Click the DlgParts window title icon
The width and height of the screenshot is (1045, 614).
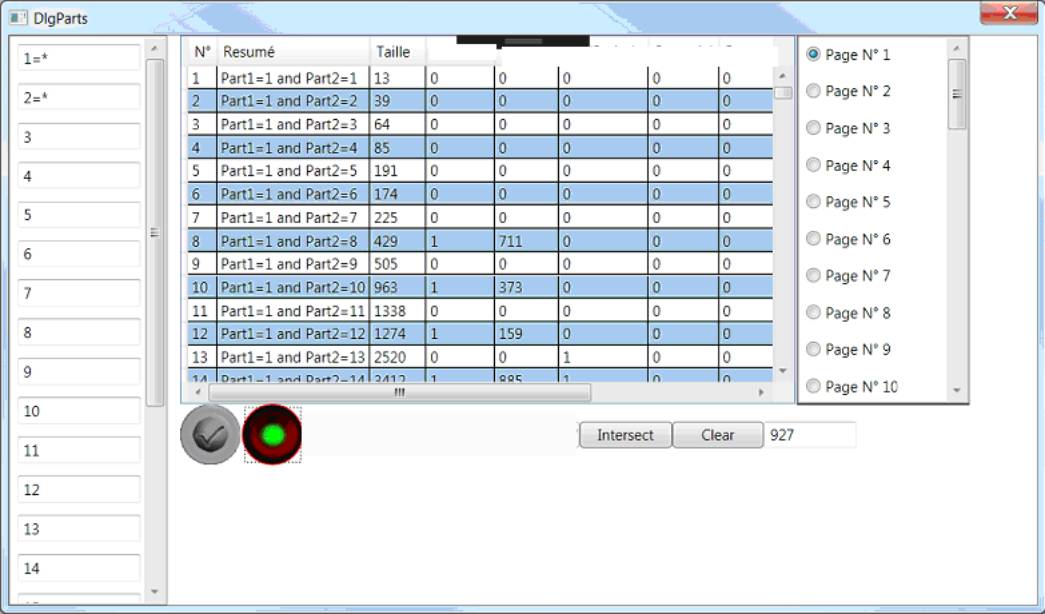(x=18, y=18)
